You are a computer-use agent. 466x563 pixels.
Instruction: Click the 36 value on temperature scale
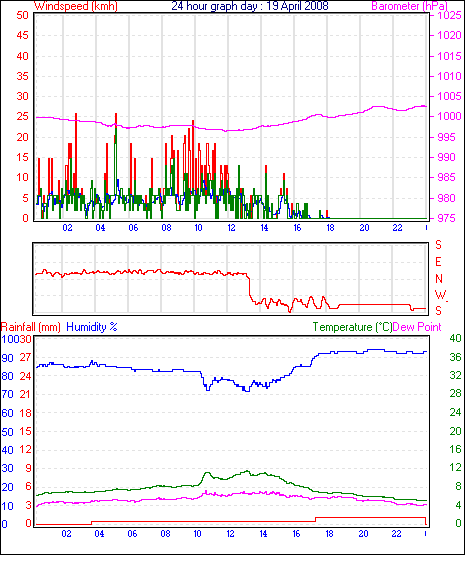point(456,357)
